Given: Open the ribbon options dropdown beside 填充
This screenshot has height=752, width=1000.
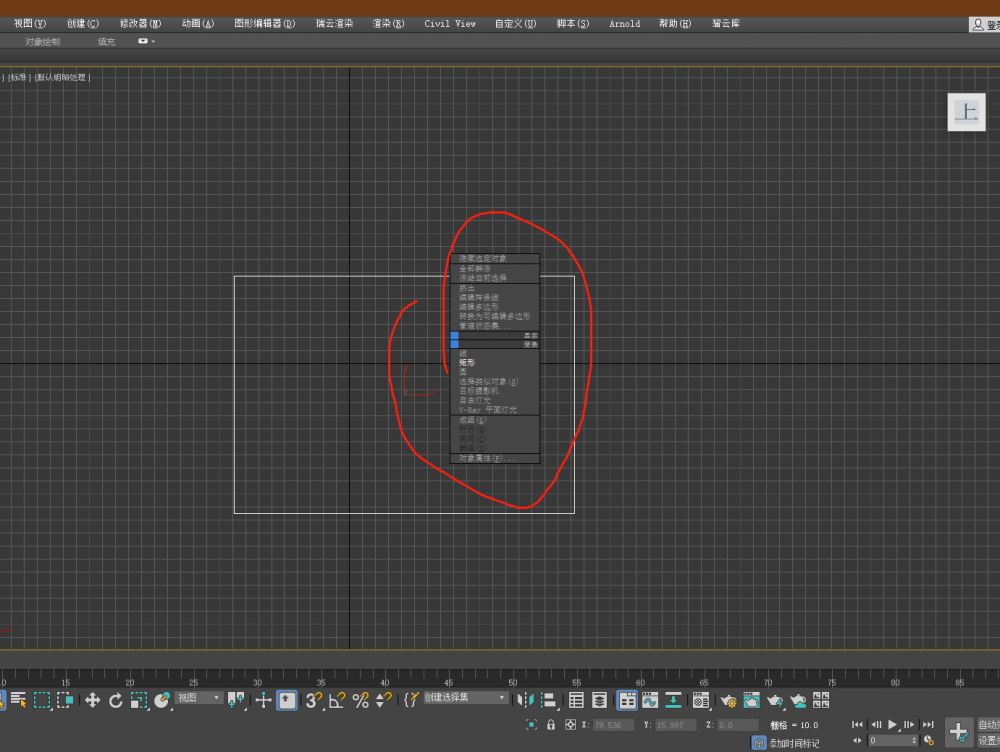Looking at the screenshot, I should coord(146,41).
